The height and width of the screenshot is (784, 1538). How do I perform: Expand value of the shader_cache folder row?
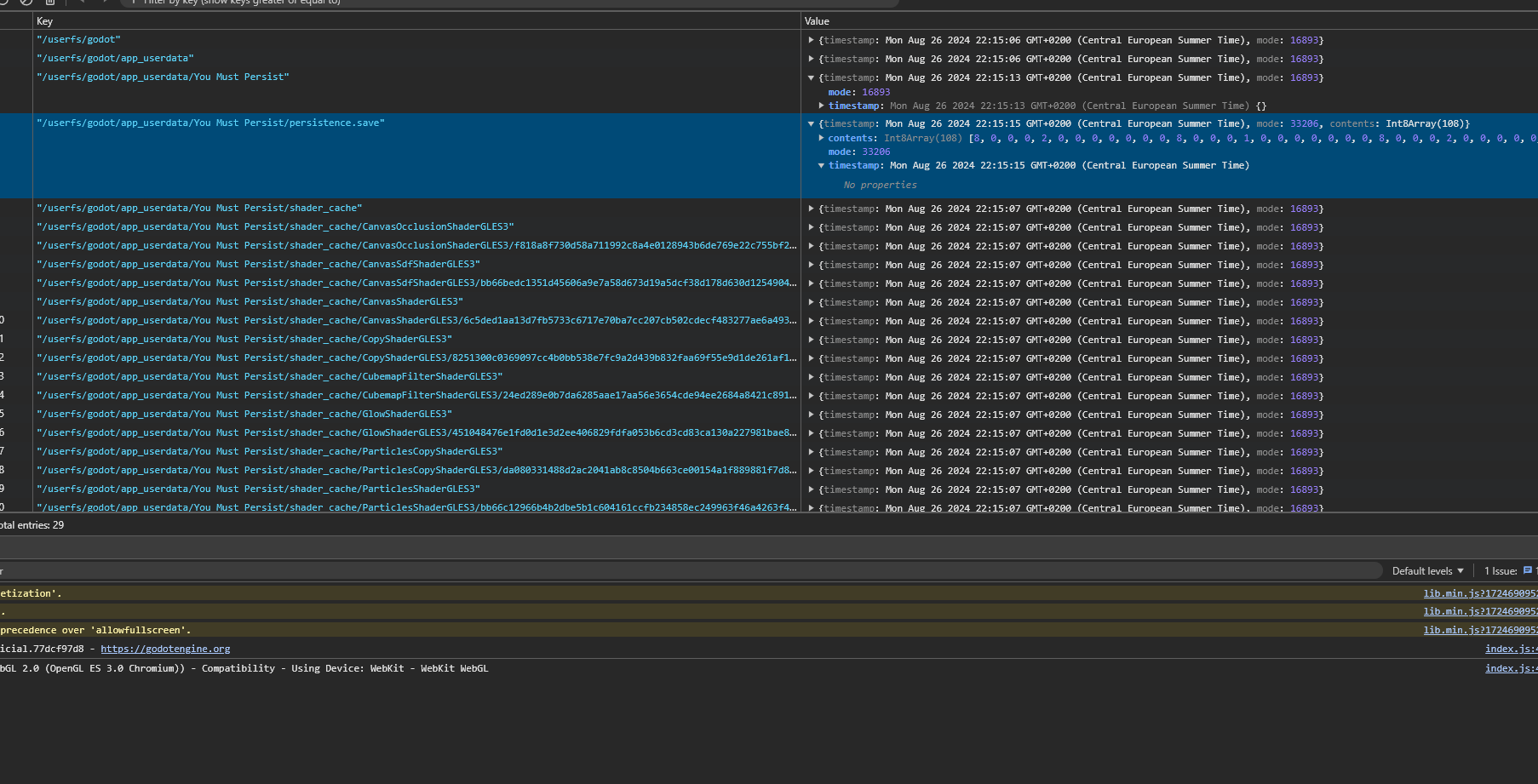(x=811, y=209)
